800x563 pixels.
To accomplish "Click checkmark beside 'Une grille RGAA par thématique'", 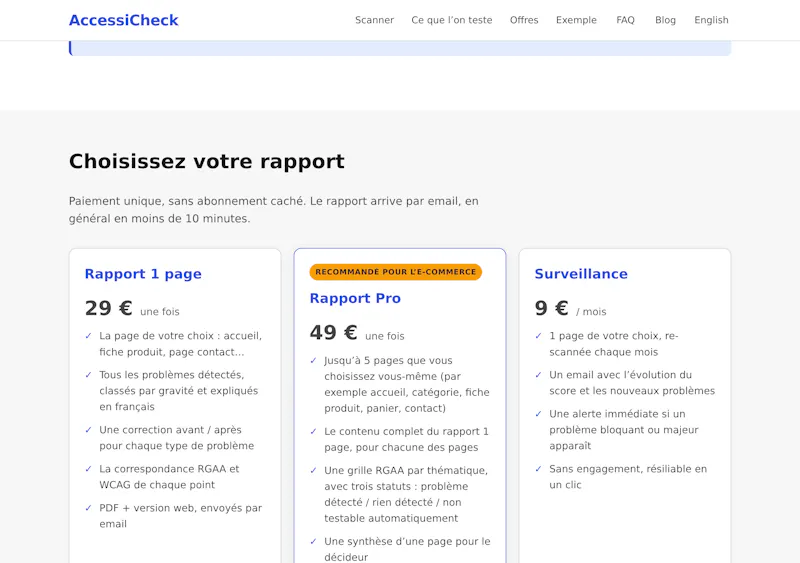I will tap(313, 470).
